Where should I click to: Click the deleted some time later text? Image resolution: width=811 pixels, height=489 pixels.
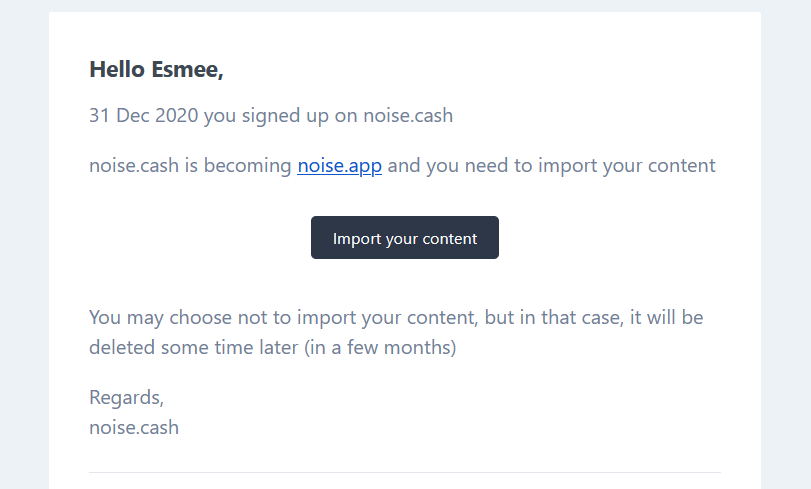point(193,347)
